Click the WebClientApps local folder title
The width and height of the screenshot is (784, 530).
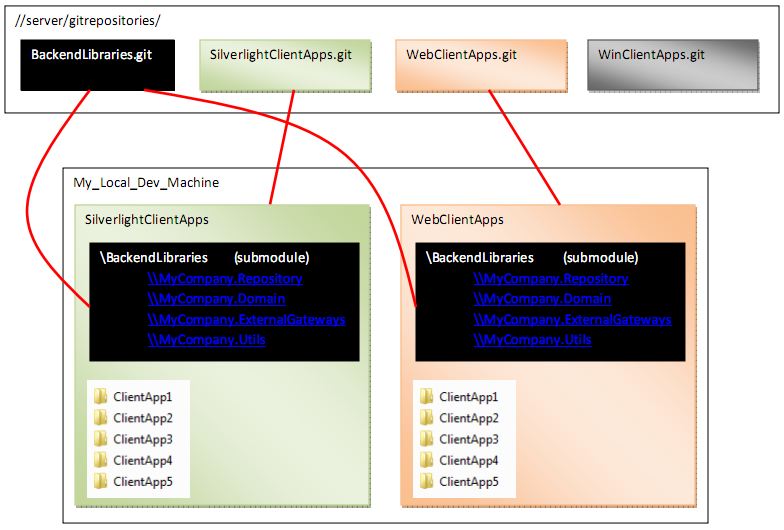pos(457,220)
